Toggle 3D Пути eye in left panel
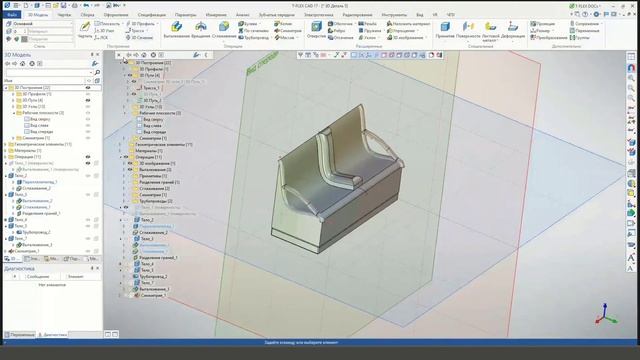The height and width of the screenshot is (360, 640). tap(88, 100)
